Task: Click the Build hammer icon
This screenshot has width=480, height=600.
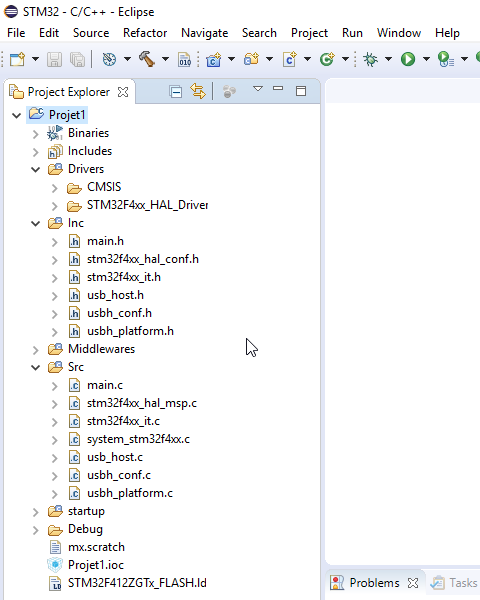Action: 147,59
